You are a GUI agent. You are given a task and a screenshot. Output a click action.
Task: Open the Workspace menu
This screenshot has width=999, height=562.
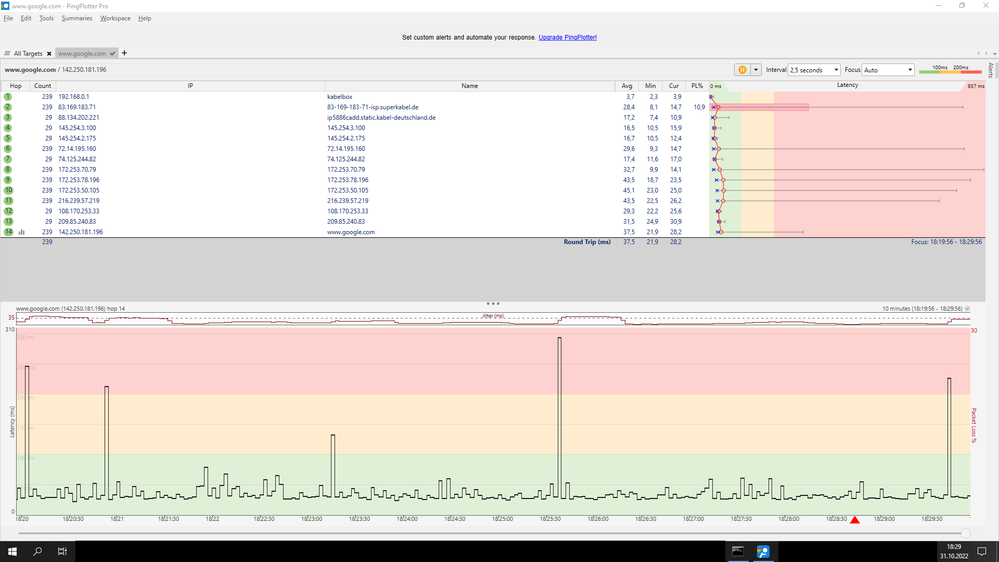point(115,18)
